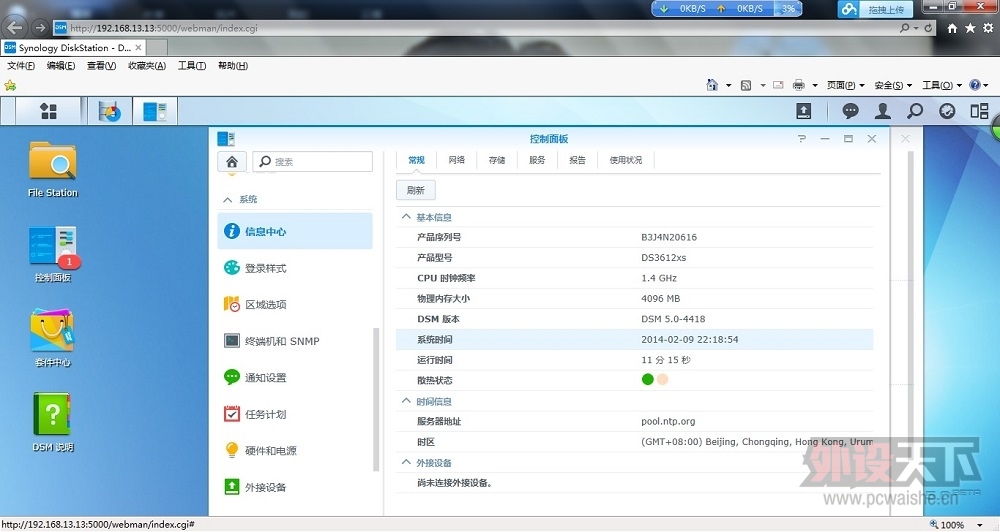Switch to the 服务 tab

[537, 160]
